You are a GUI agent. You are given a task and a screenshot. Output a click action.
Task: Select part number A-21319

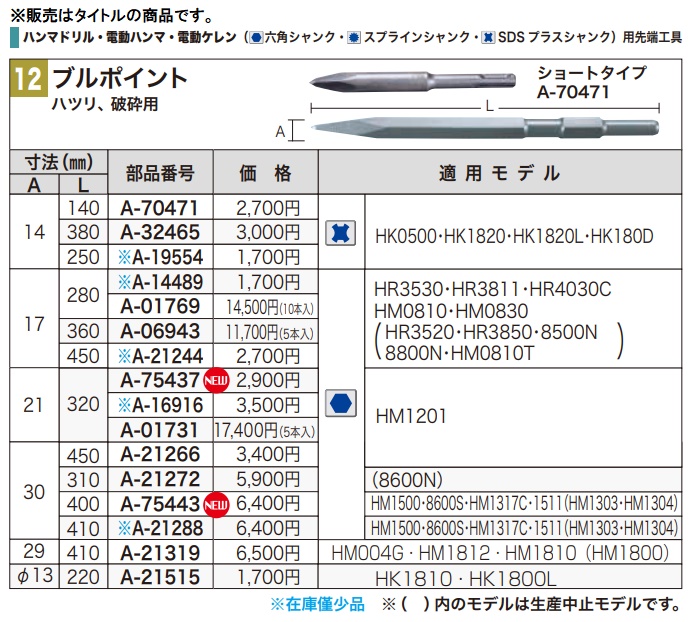pyautogui.click(x=160, y=553)
